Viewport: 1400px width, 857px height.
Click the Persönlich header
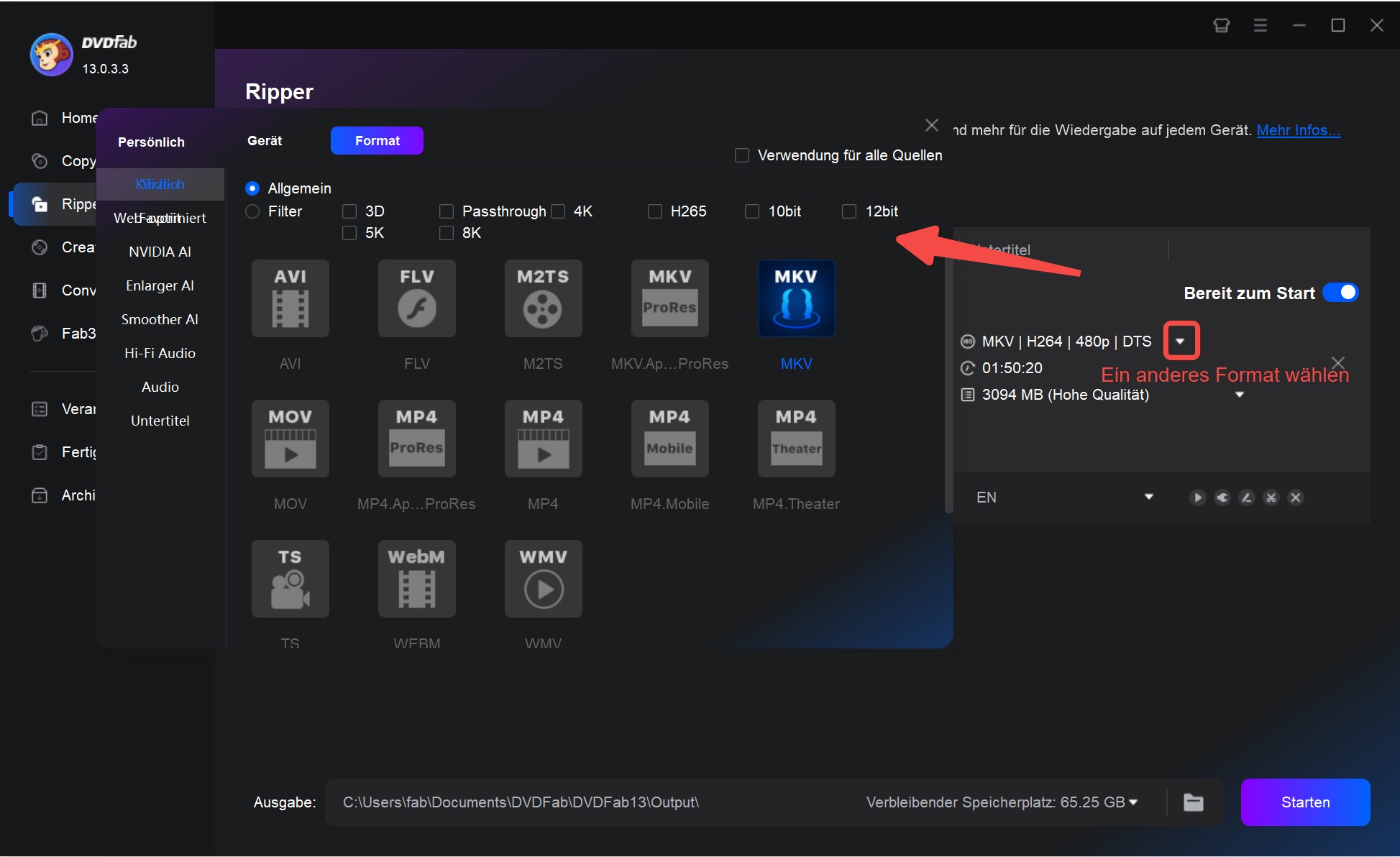click(x=151, y=142)
